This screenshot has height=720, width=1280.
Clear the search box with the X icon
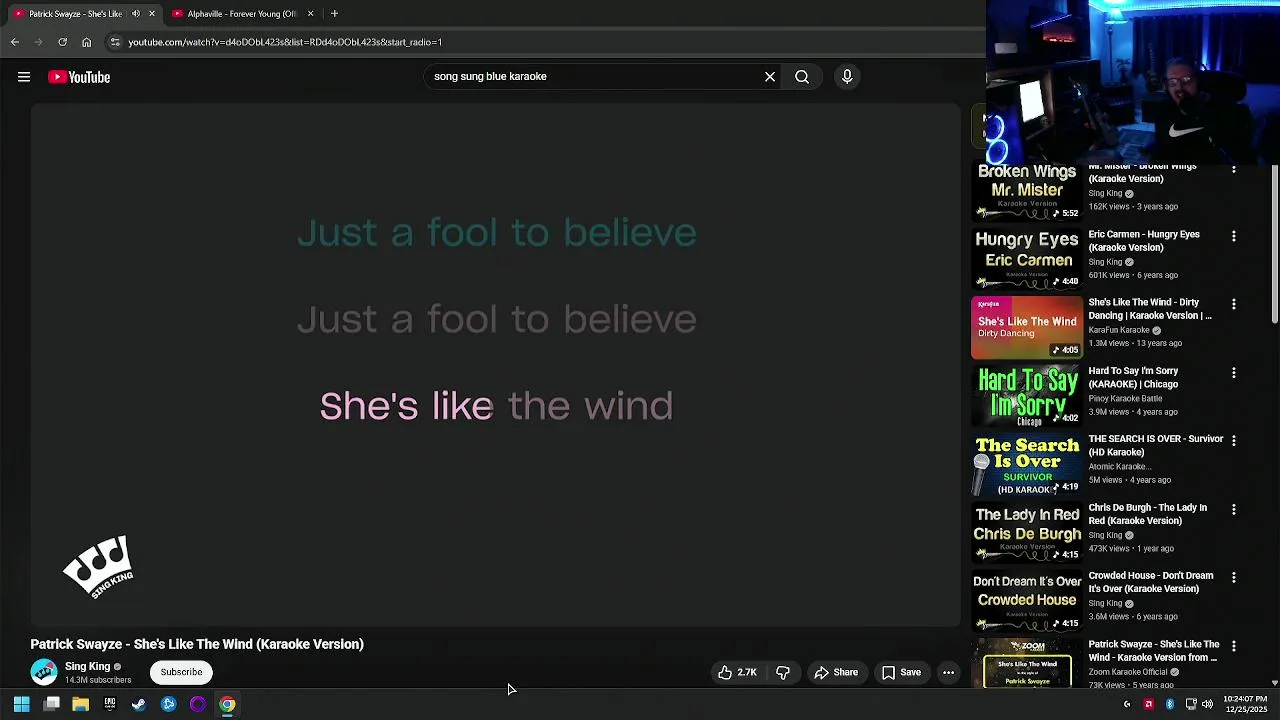click(770, 77)
